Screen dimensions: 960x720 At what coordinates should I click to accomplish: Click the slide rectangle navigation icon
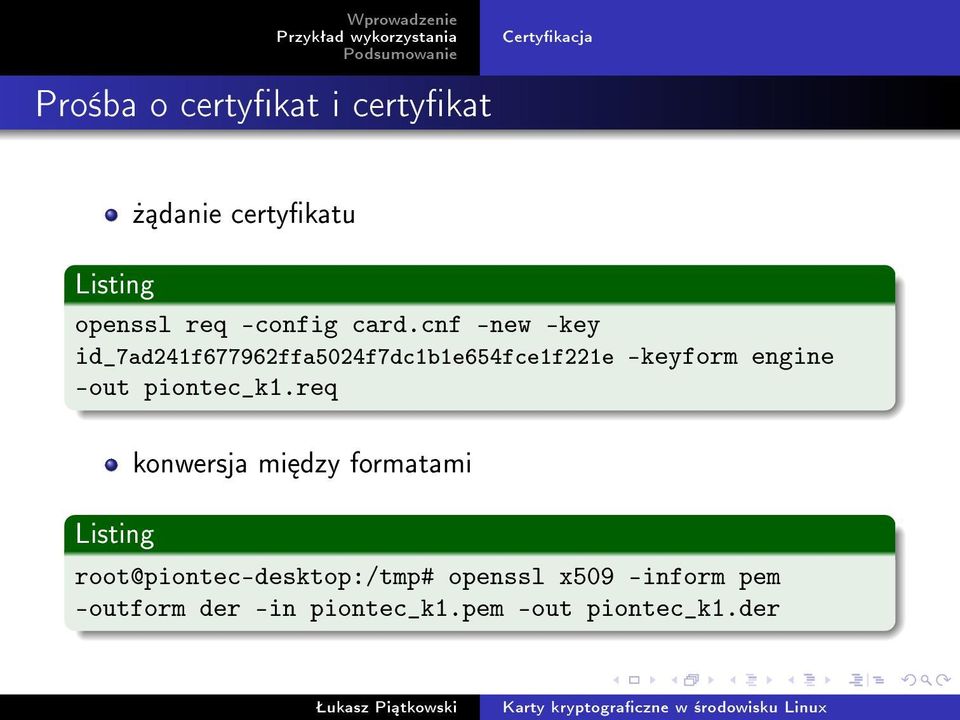pos(634,680)
